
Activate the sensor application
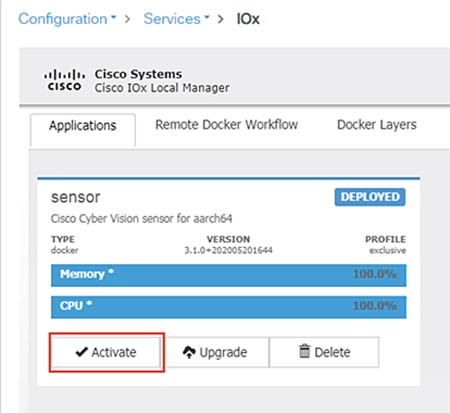pyautogui.click(x=106, y=352)
